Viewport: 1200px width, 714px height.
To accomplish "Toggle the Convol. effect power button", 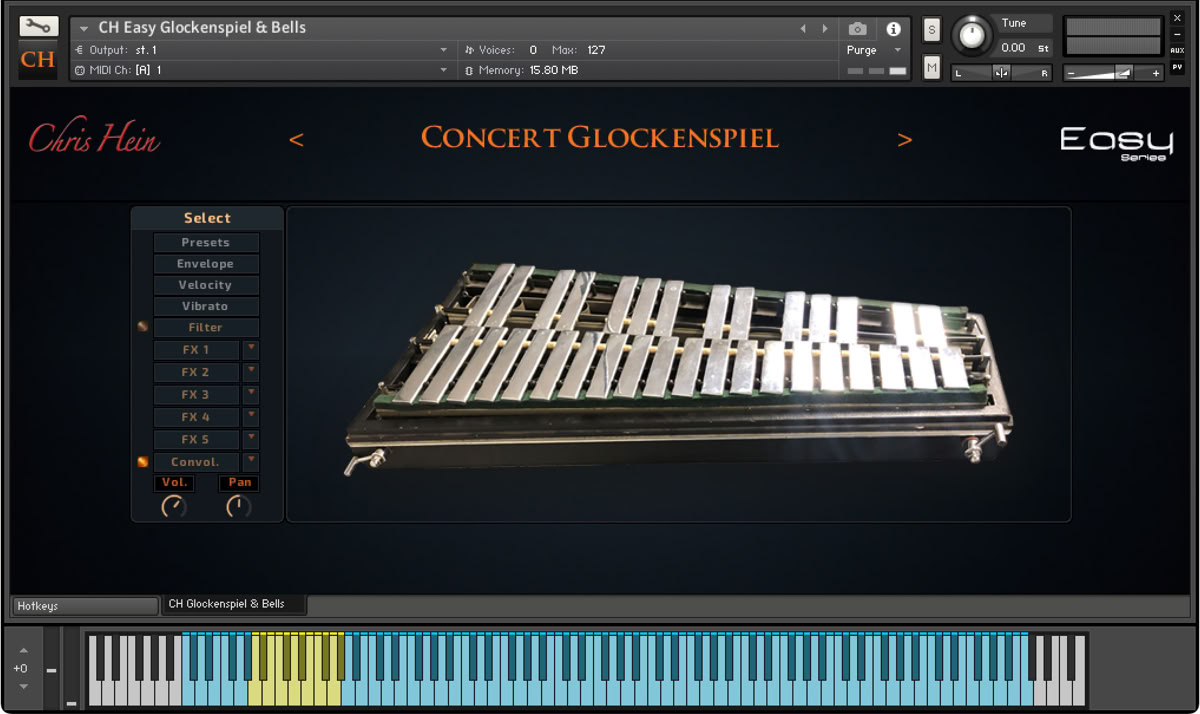I will point(142,462).
